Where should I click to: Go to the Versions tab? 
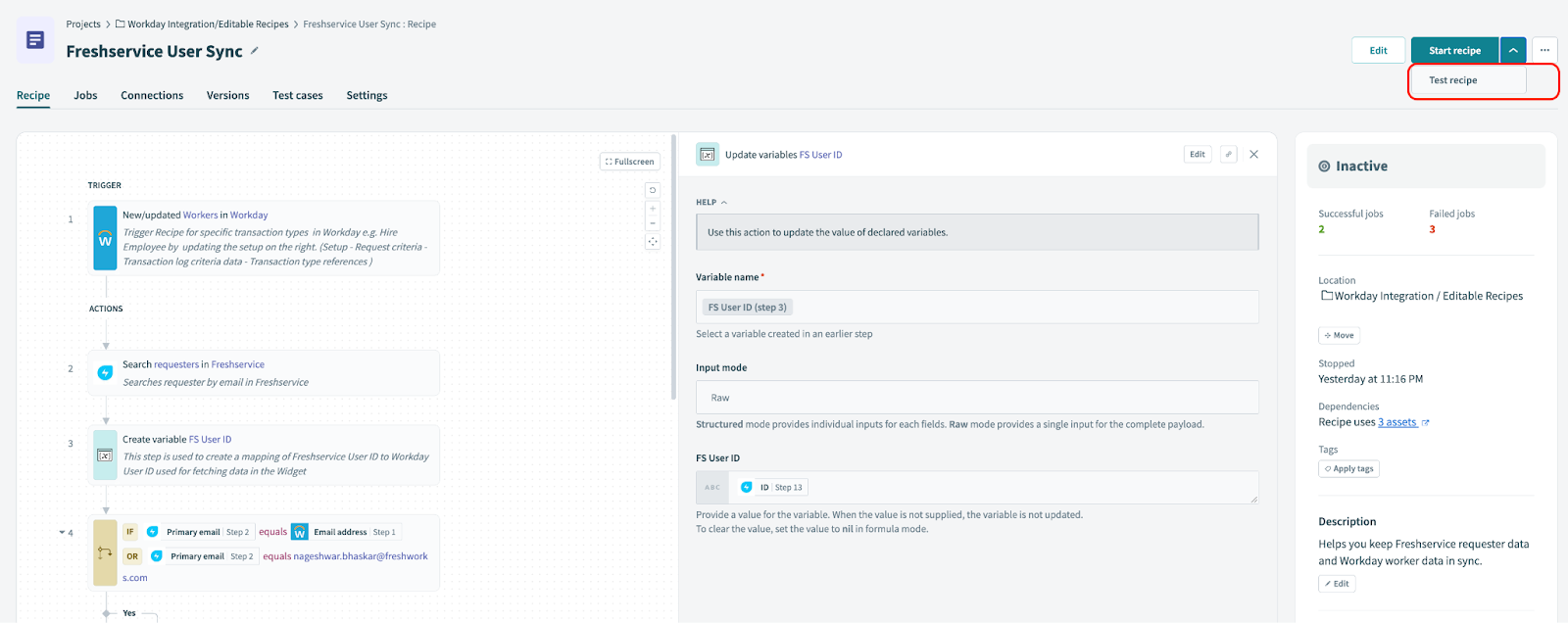(x=227, y=95)
